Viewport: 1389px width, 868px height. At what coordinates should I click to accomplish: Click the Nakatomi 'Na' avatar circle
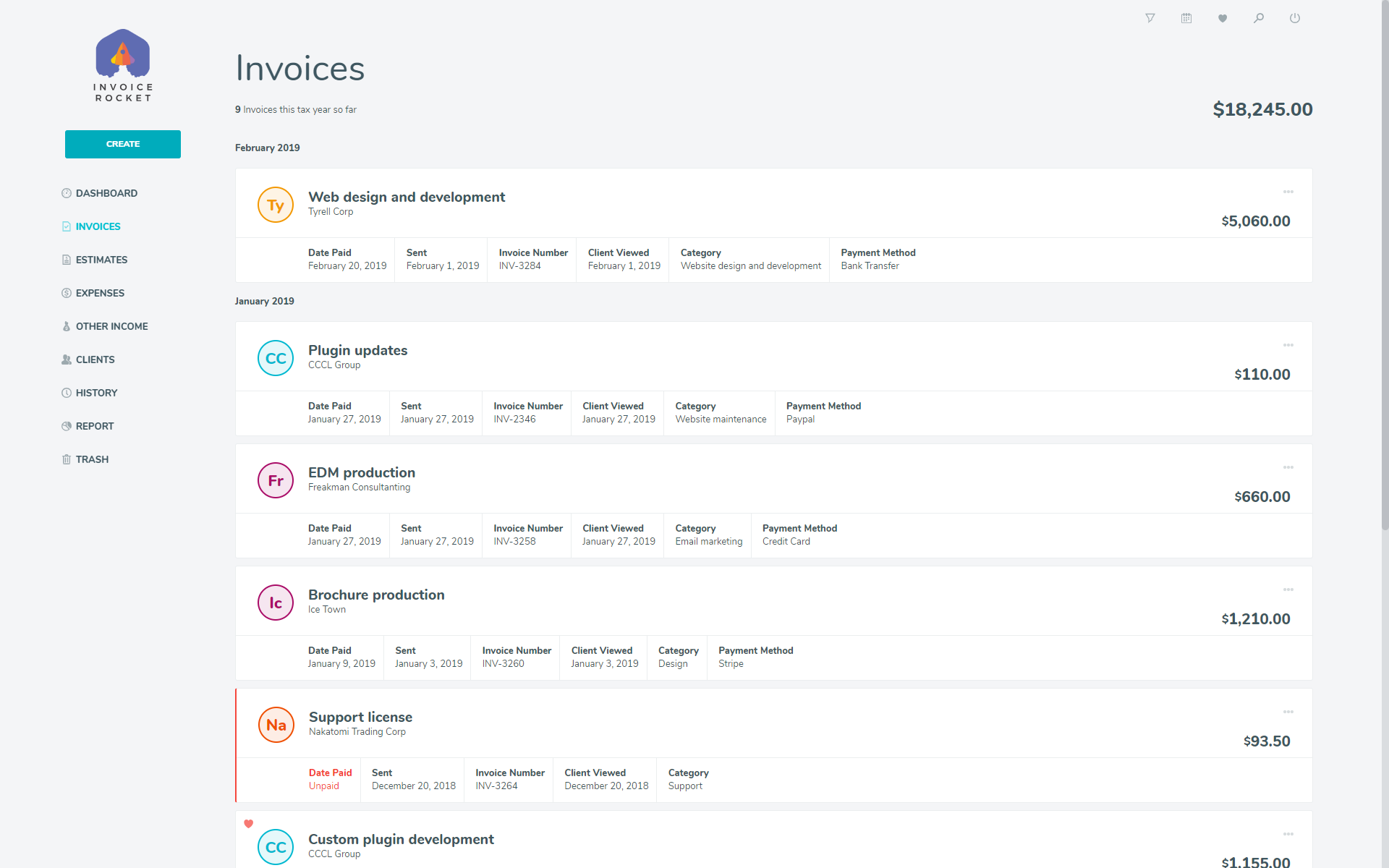(x=276, y=725)
